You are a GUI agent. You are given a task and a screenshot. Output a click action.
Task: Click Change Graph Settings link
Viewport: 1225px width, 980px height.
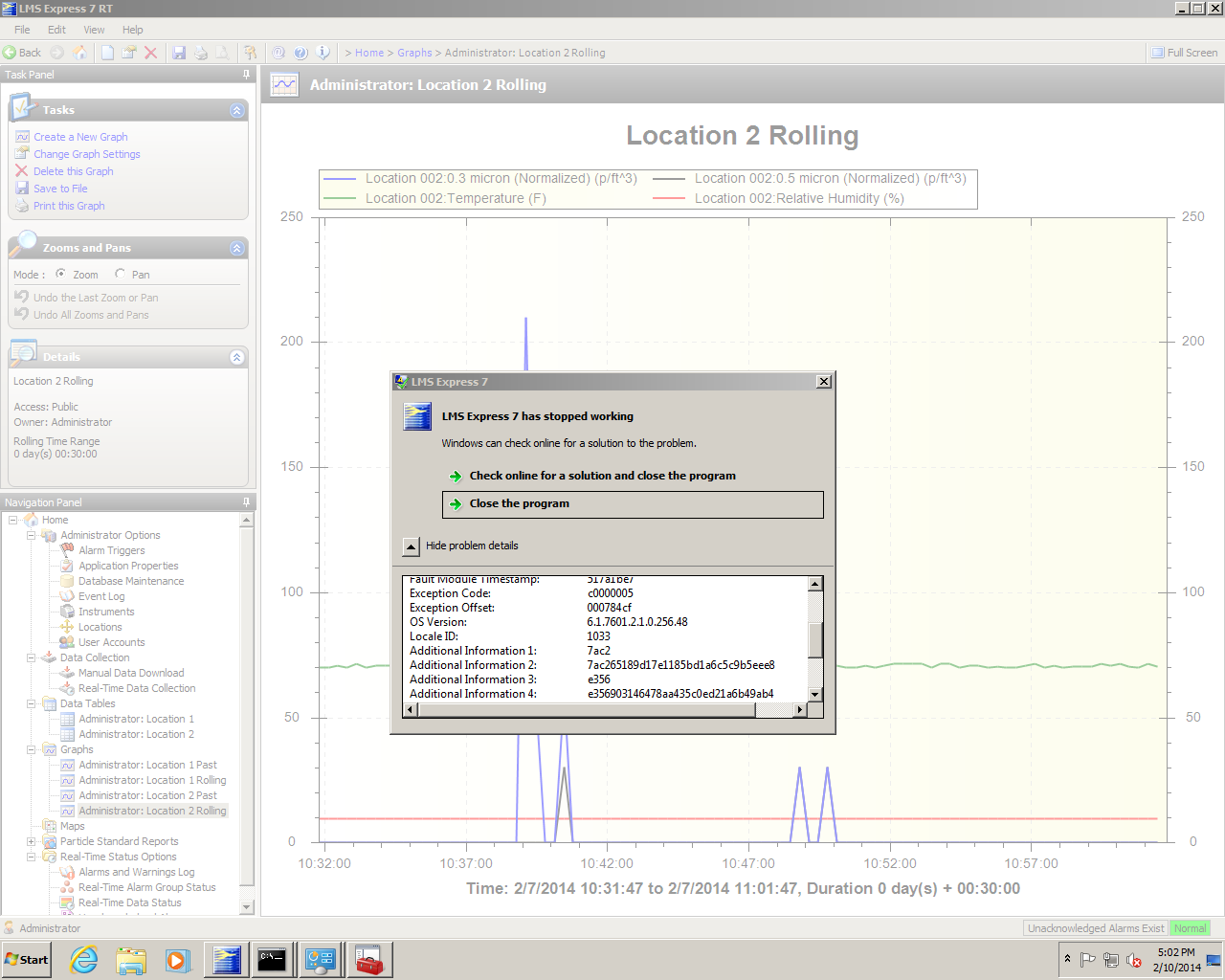87,154
